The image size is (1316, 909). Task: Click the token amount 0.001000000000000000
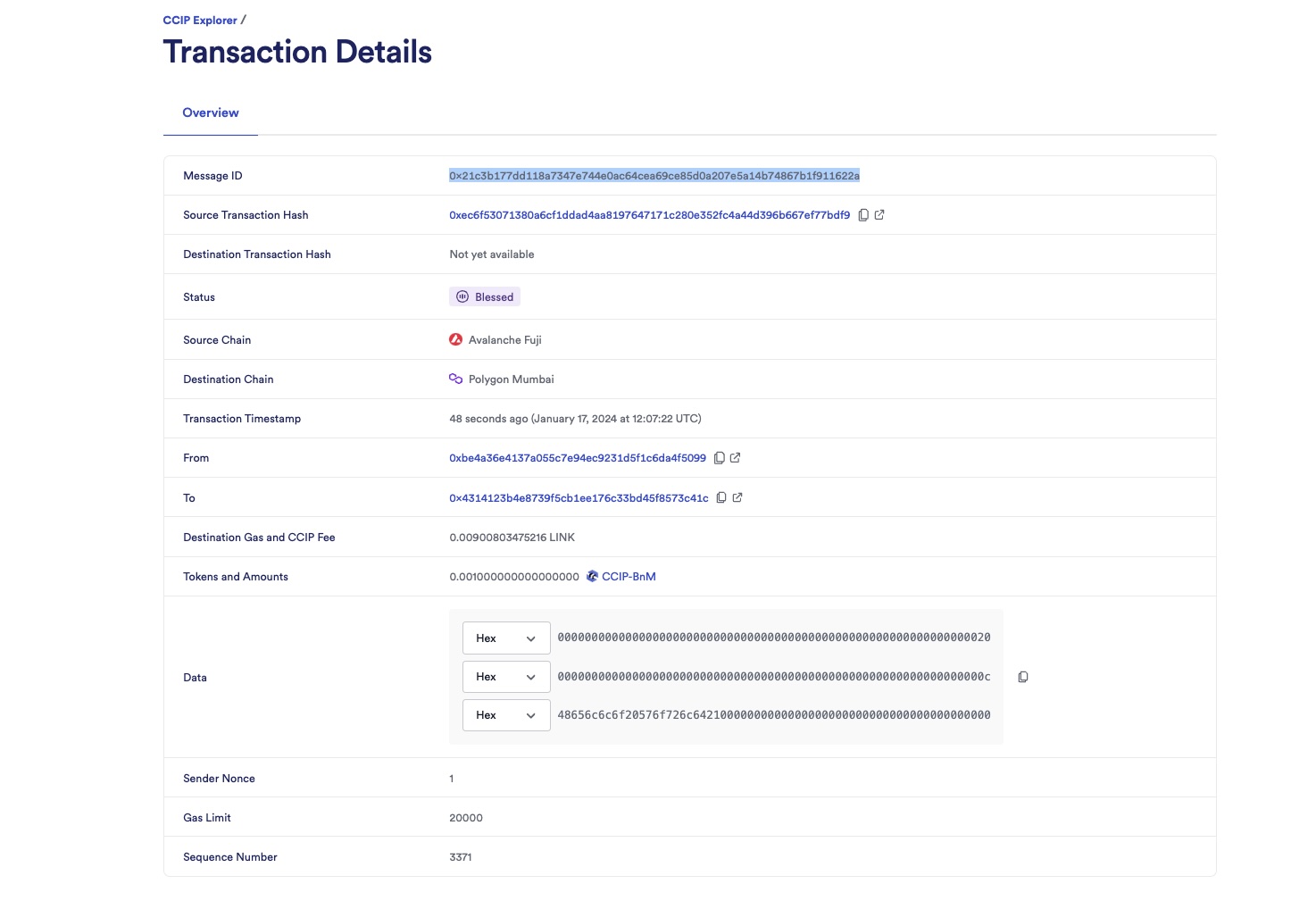coord(514,577)
